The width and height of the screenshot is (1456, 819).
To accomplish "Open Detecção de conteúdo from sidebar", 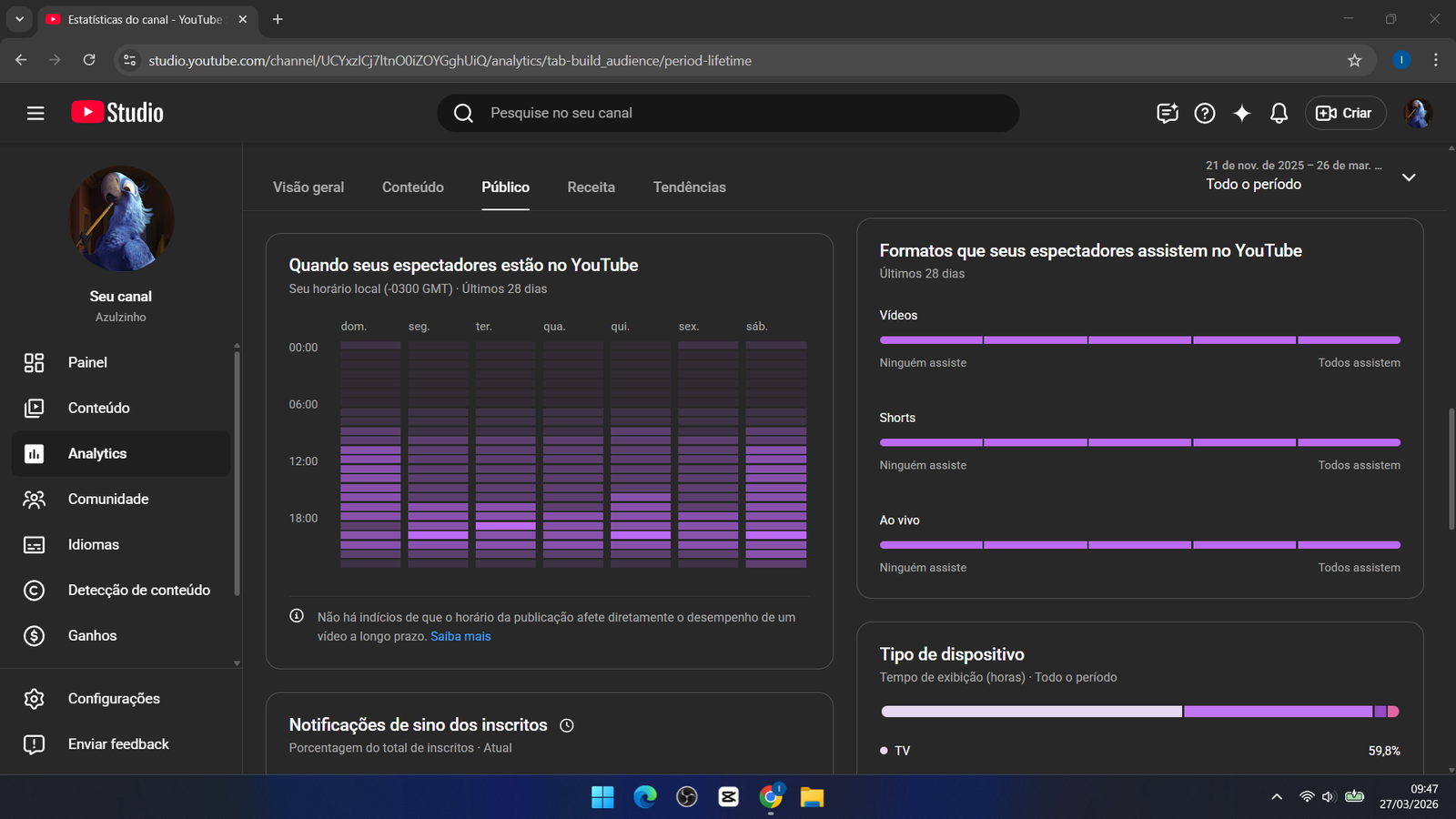I will 138,590.
